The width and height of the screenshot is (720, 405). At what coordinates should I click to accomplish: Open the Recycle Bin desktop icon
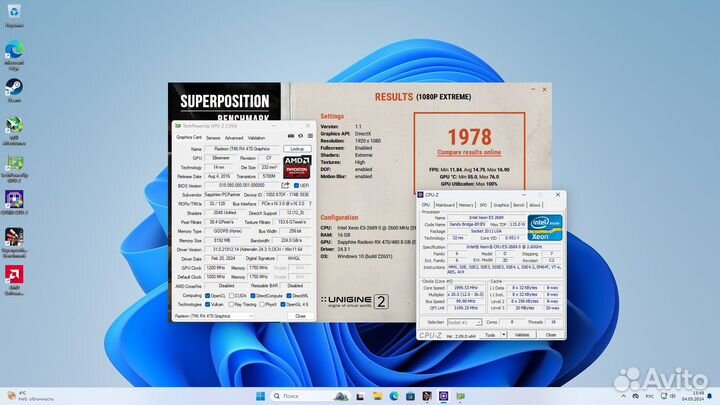[14, 15]
